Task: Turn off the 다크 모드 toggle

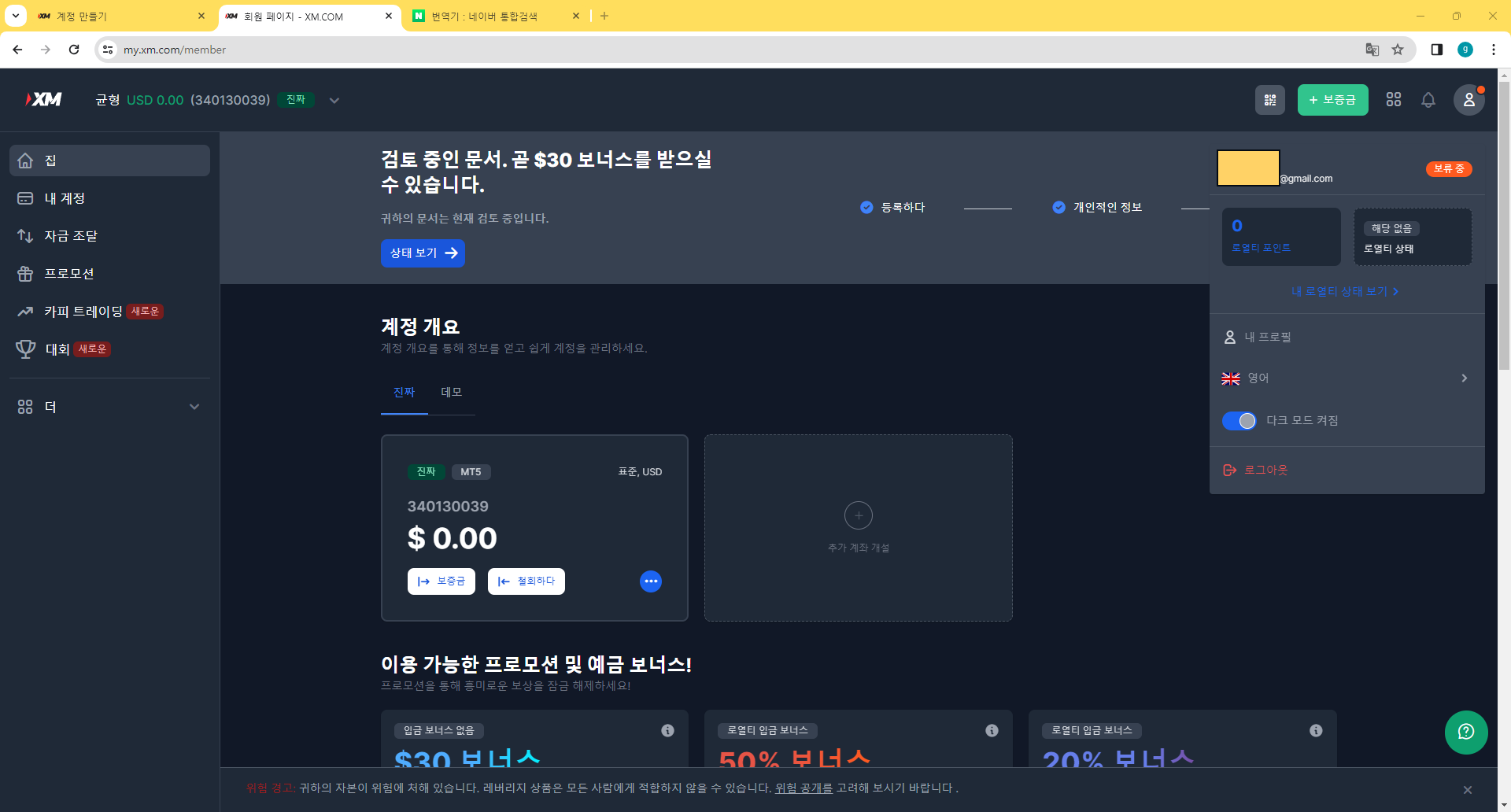Action: [1239, 421]
